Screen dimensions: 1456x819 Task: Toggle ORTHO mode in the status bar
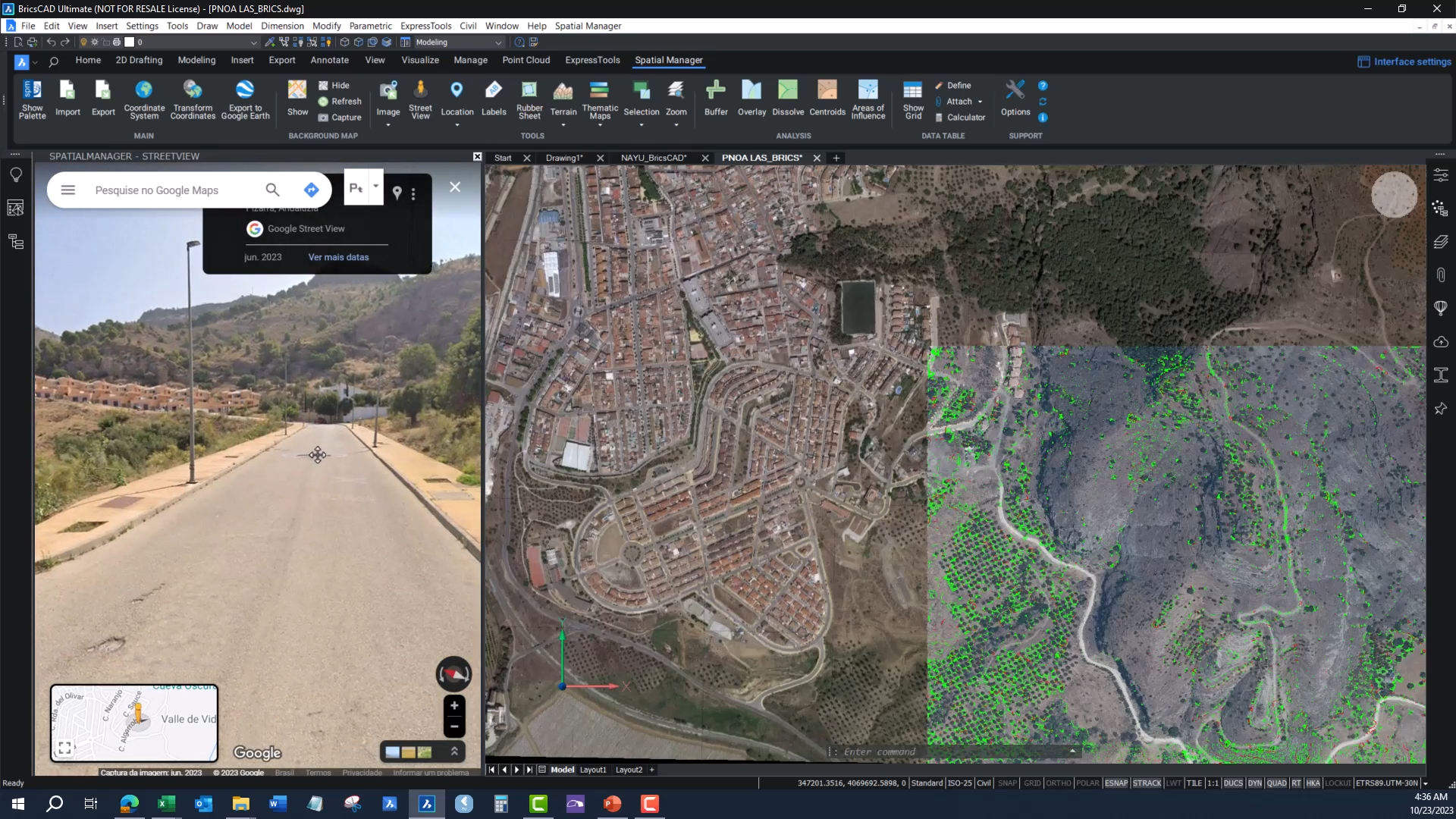coord(1059,783)
